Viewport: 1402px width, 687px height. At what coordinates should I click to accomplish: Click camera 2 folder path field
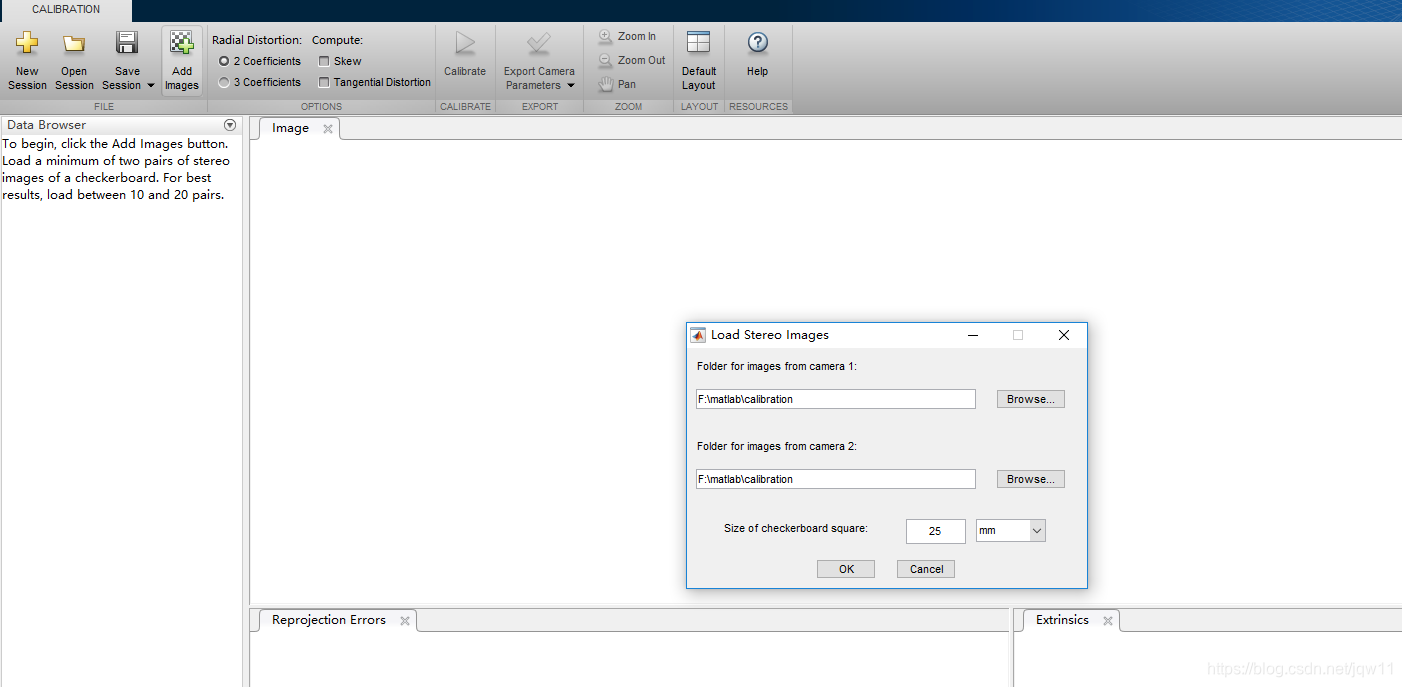tap(836, 479)
